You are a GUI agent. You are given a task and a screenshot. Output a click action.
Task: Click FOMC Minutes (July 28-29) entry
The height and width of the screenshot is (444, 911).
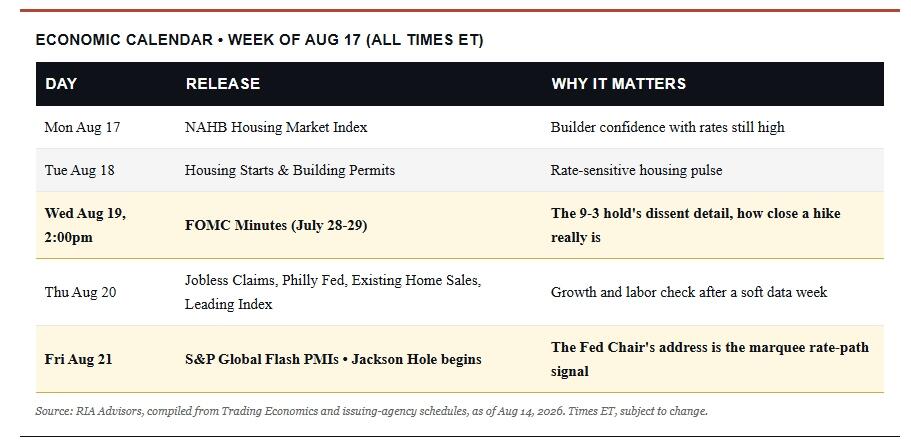click(276, 225)
